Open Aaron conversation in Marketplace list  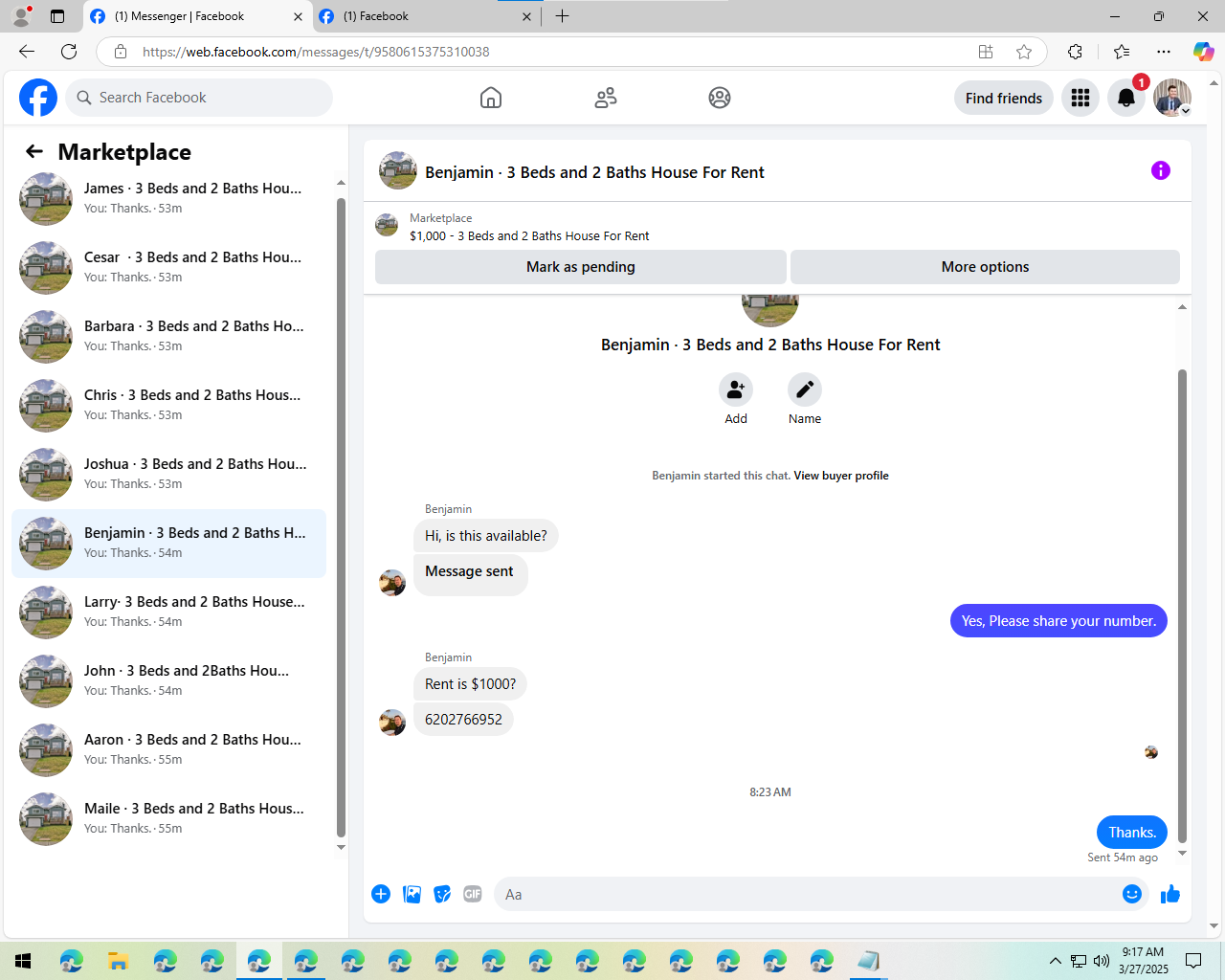pyautogui.click(x=168, y=750)
